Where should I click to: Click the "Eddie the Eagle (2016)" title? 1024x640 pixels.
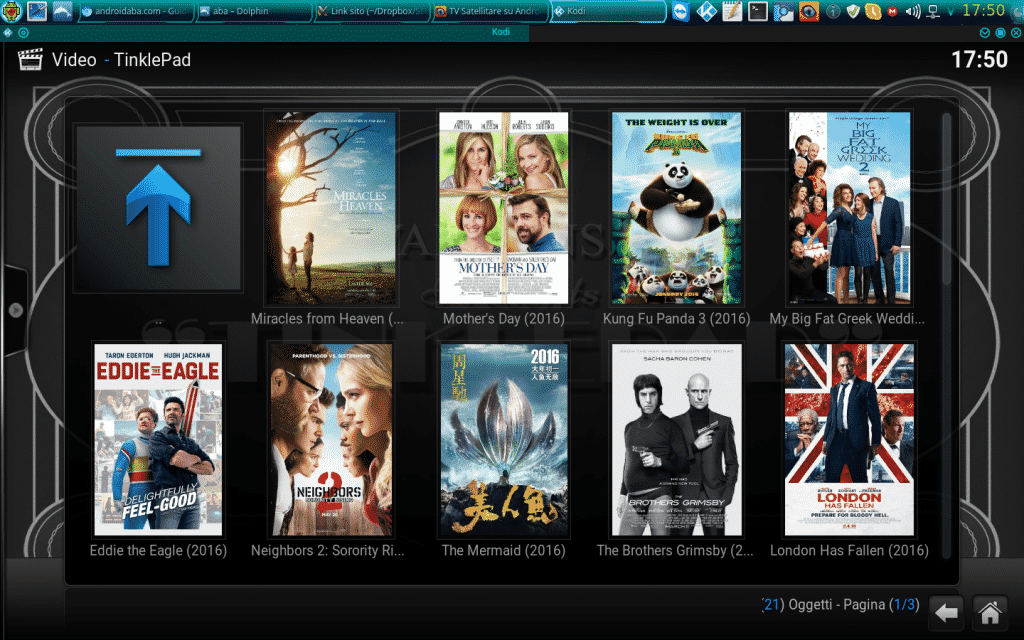(158, 551)
